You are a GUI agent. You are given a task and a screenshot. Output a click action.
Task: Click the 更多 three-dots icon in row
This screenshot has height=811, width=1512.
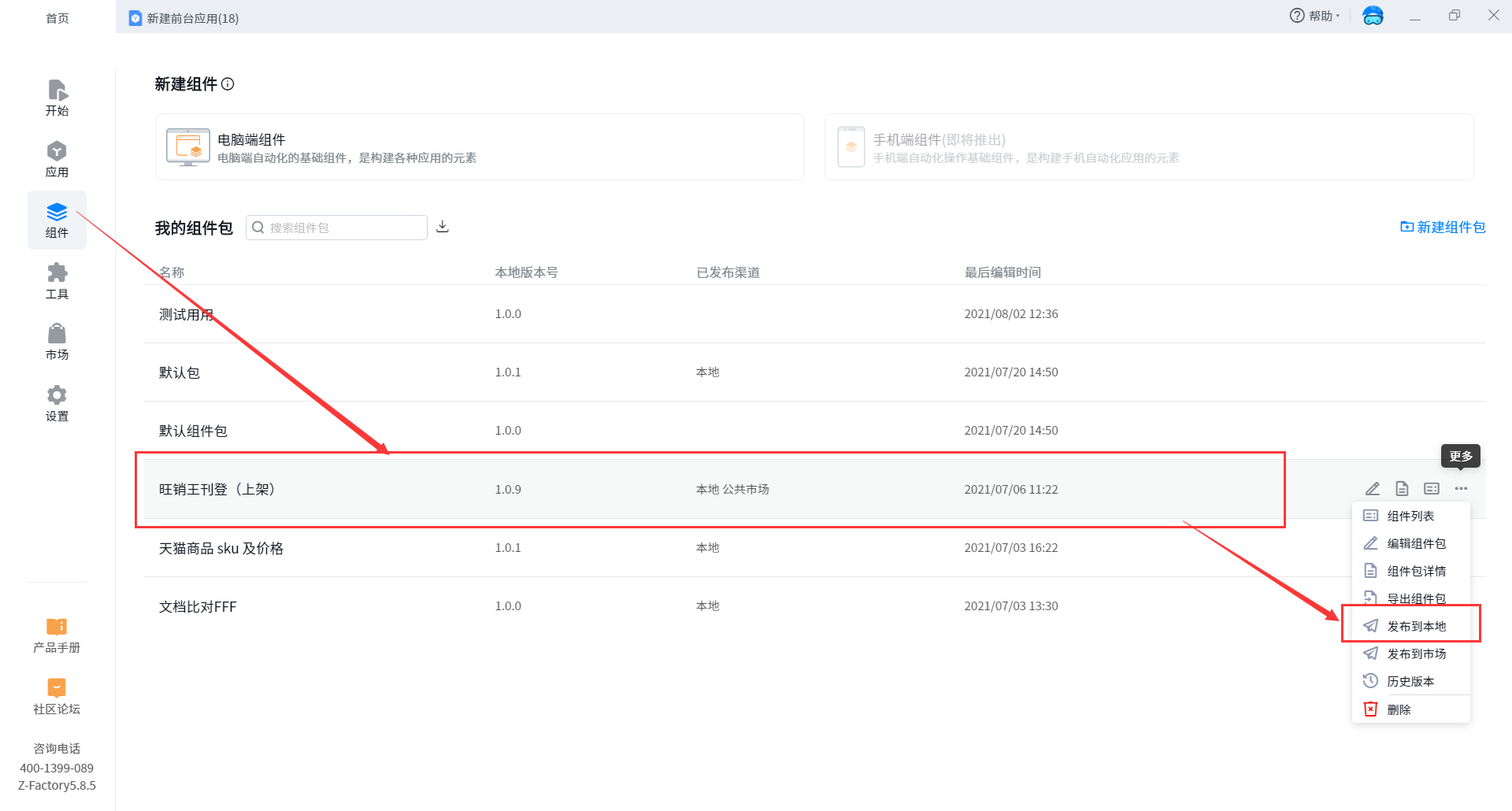1461,489
